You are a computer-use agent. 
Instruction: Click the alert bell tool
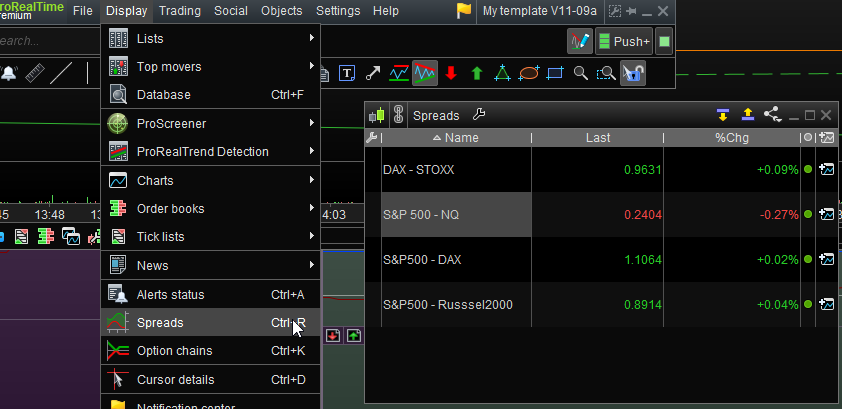[9, 73]
